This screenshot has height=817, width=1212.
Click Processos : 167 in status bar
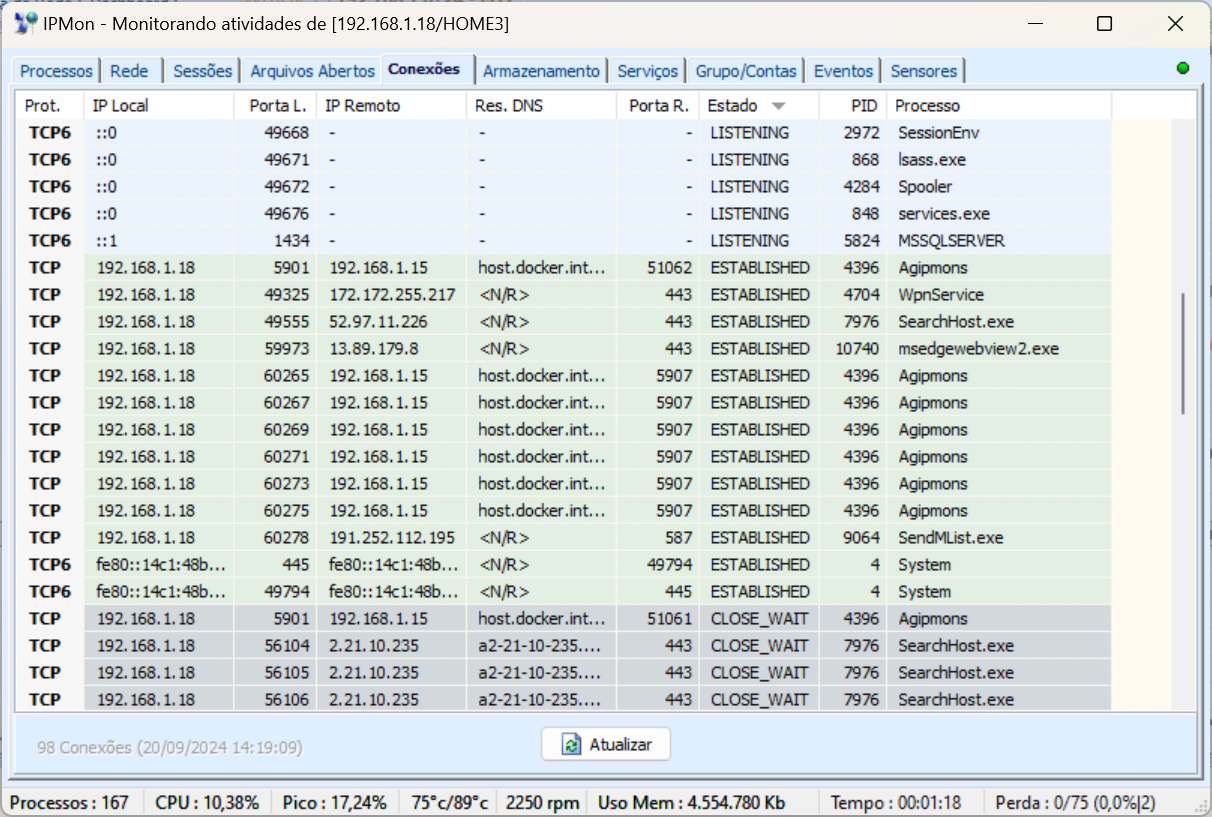[x=69, y=802]
